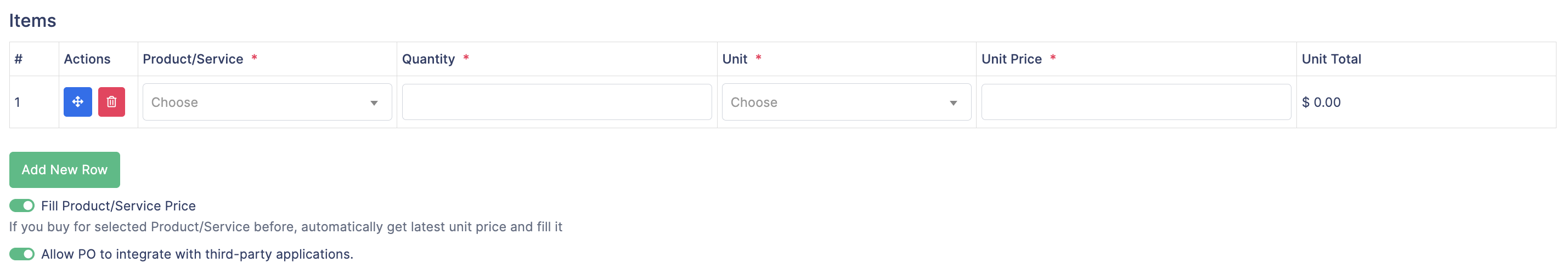
Task: Open the Product/Service Choose dropdown
Action: 267,102
